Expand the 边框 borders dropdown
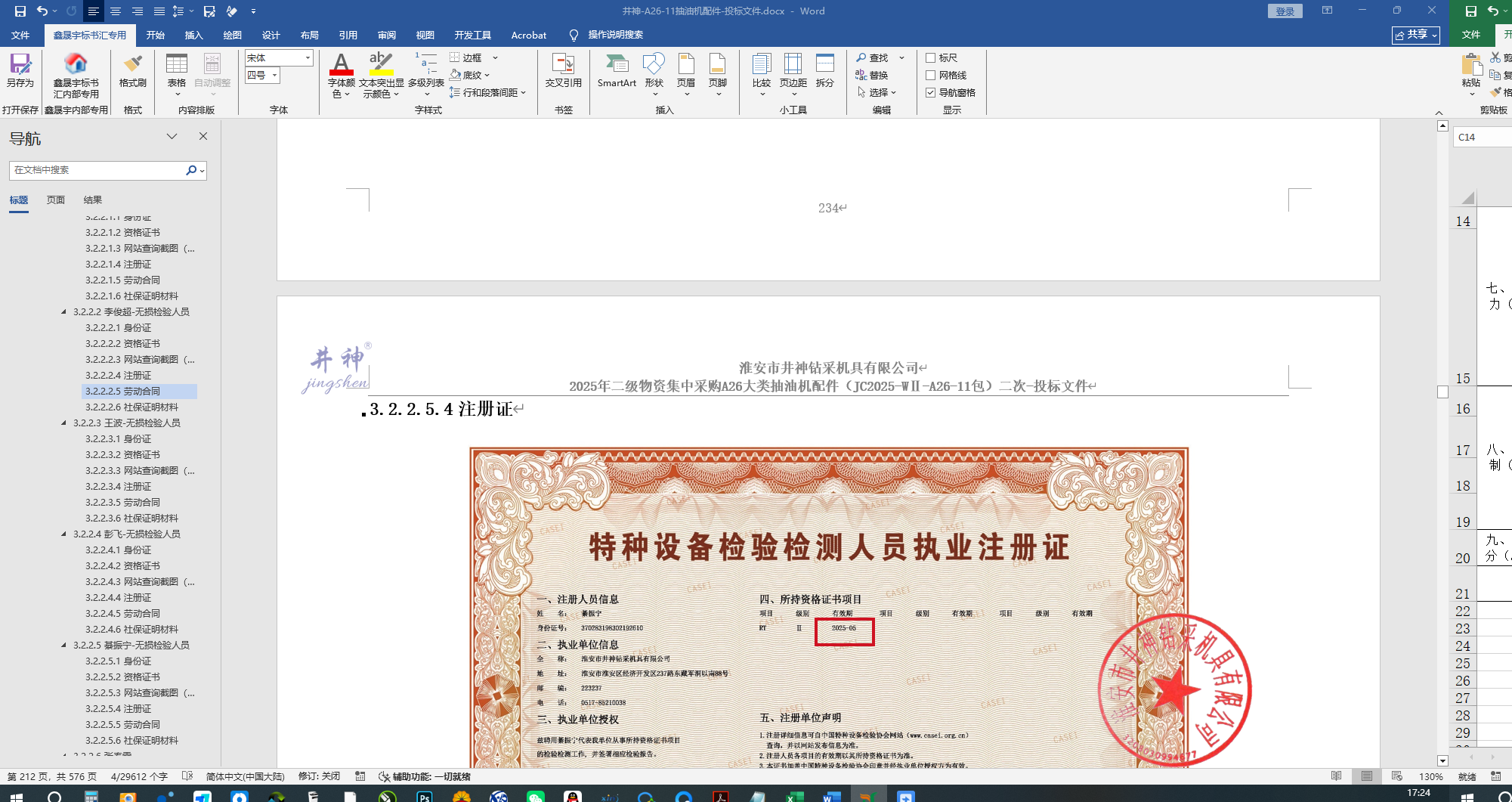Viewport: 1512px width, 802px height. coord(495,57)
